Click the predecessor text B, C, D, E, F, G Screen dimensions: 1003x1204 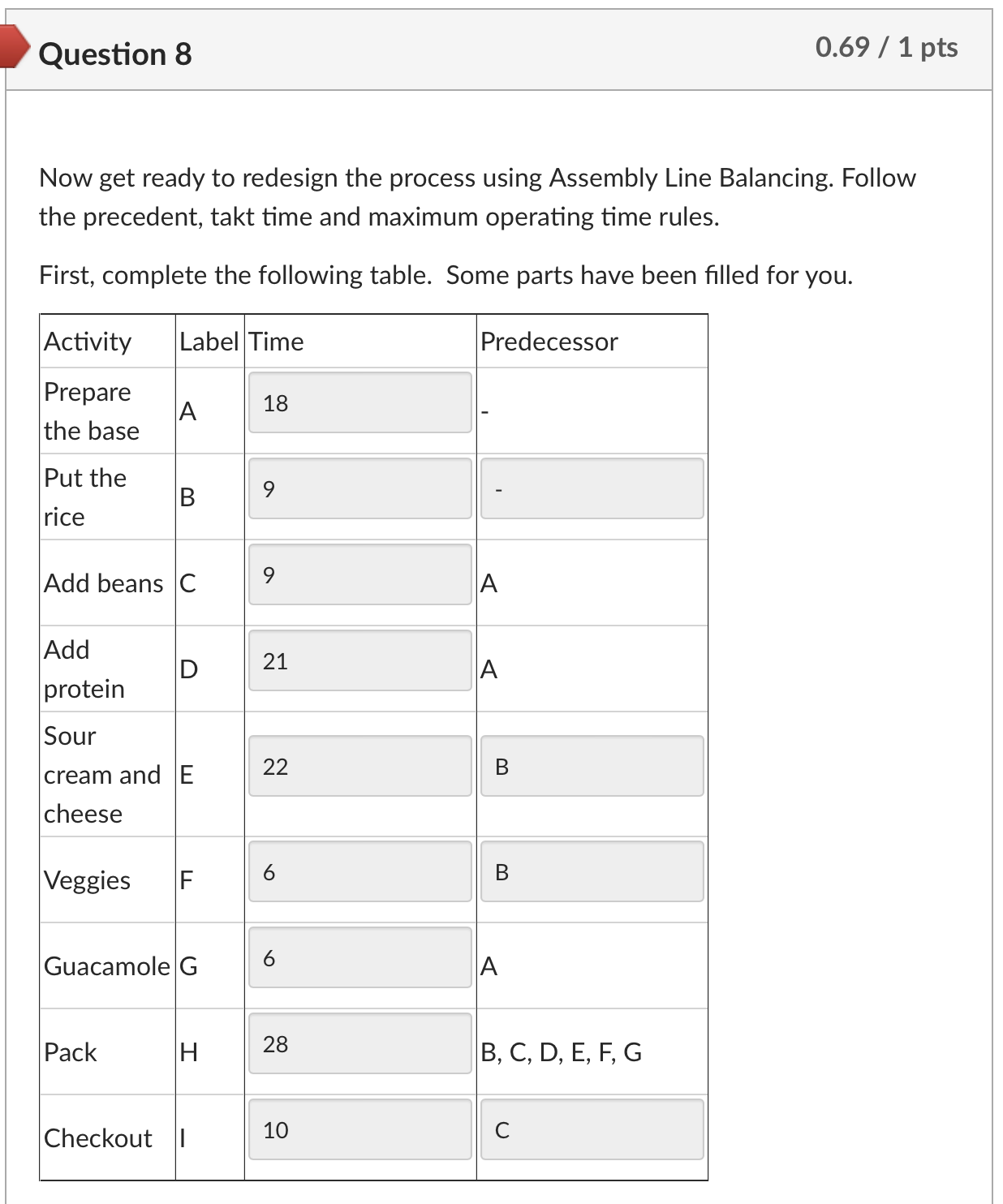tap(562, 1052)
